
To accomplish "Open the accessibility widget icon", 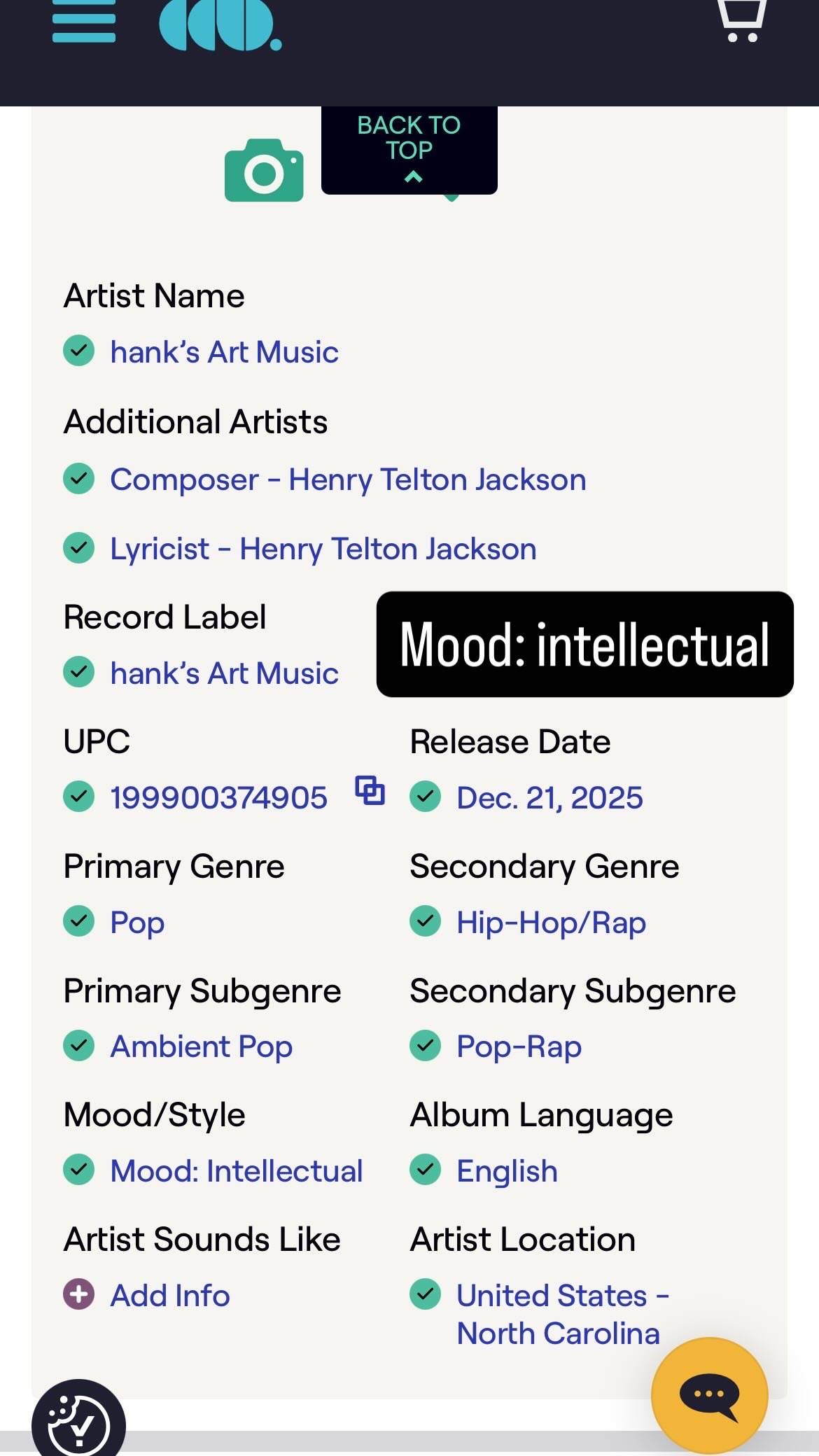I will [78, 1421].
